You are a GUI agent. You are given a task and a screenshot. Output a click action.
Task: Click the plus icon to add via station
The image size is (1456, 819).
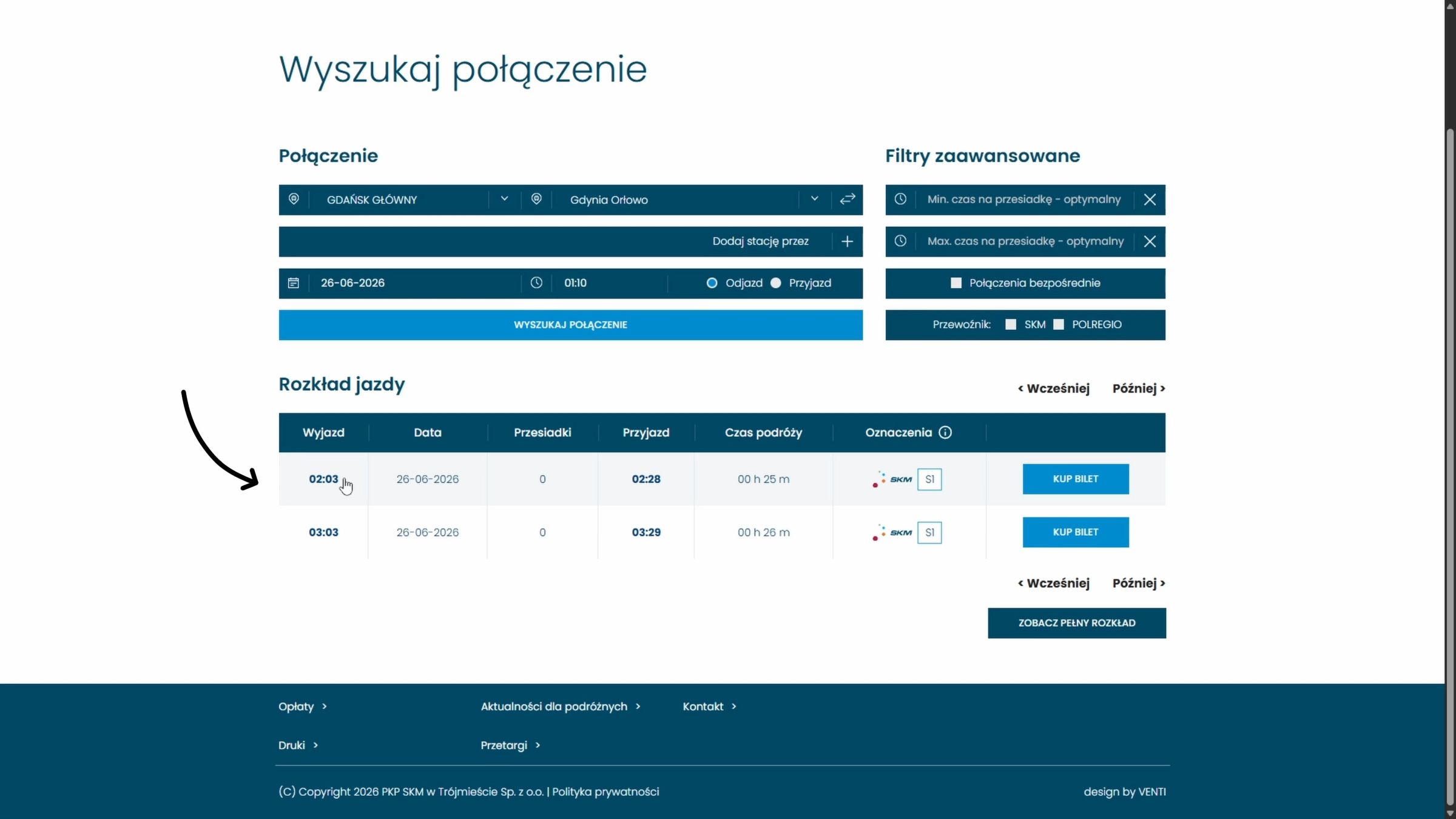tap(848, 241)
